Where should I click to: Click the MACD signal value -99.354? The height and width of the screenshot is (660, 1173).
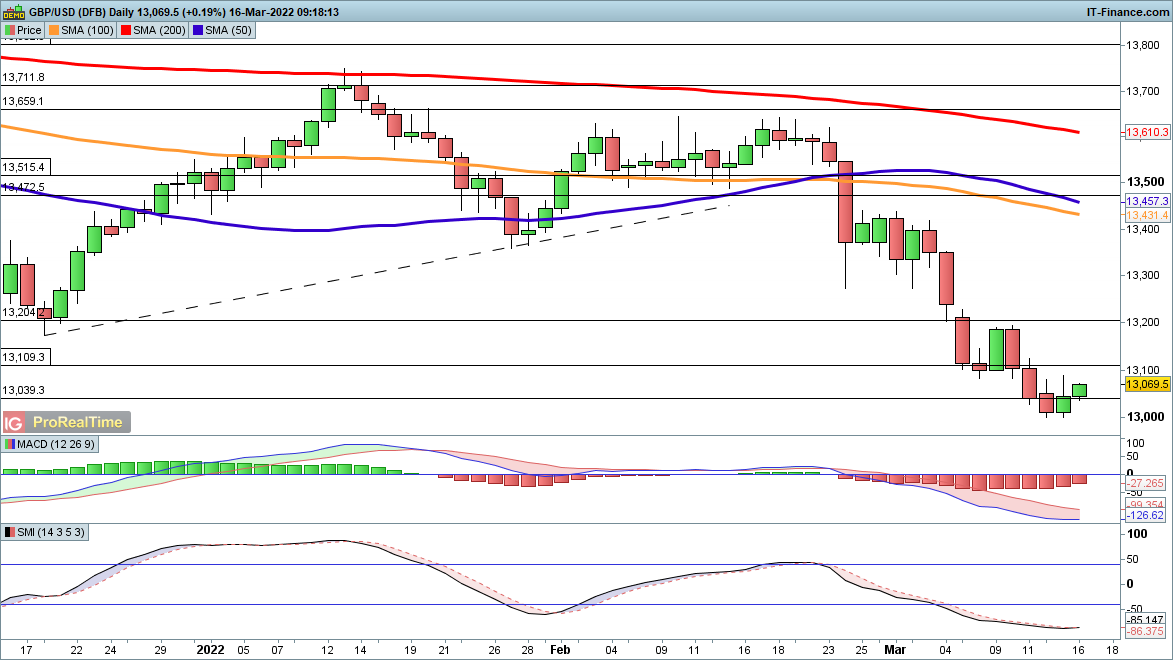pyautogui.click(x=1146, y=504)
